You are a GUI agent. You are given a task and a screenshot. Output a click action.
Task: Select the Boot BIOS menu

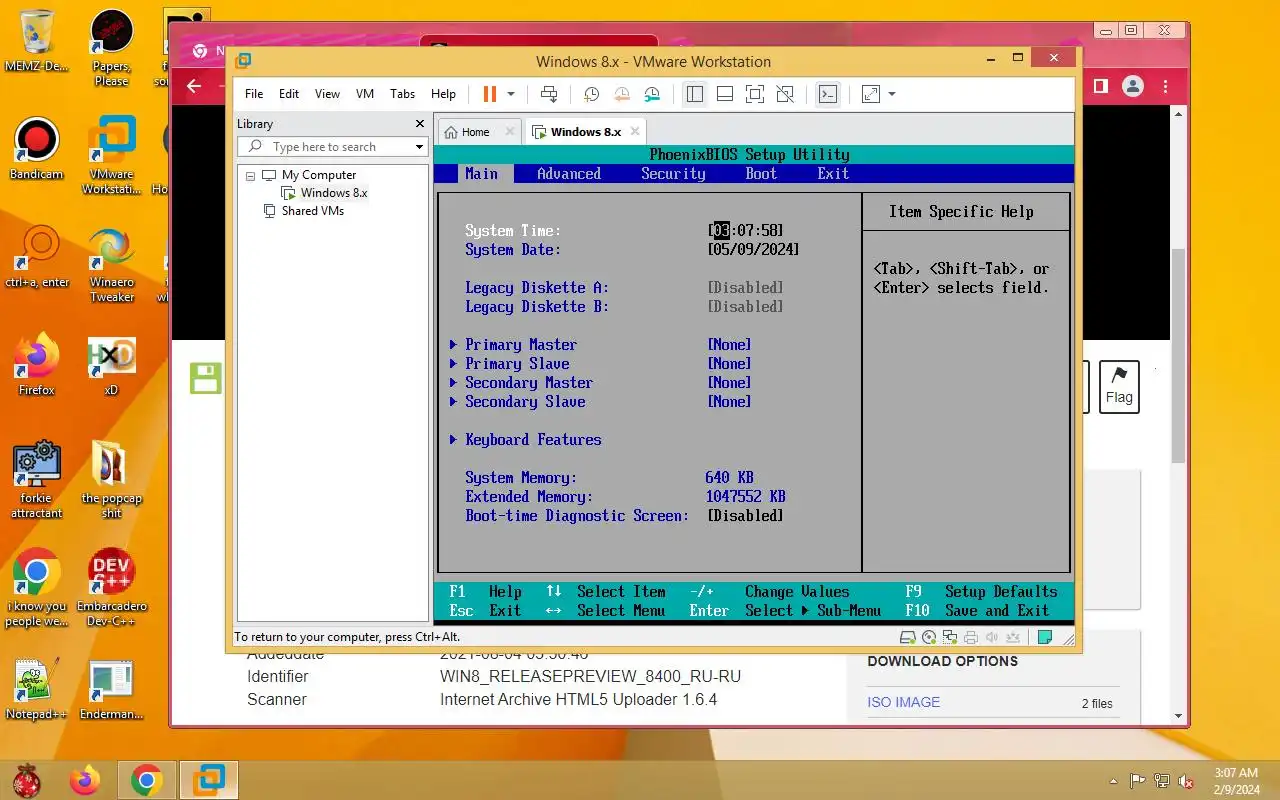[761, 174]
